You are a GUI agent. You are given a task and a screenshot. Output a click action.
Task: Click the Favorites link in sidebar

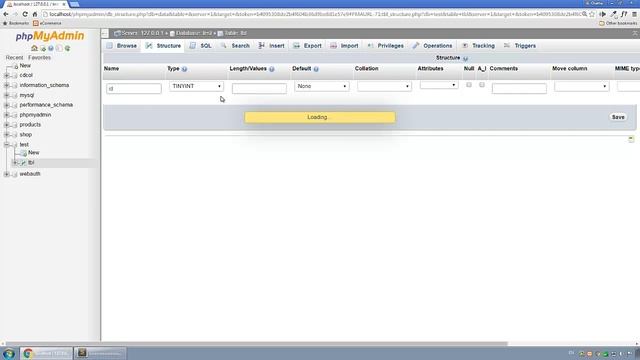[x=40, y=58]
